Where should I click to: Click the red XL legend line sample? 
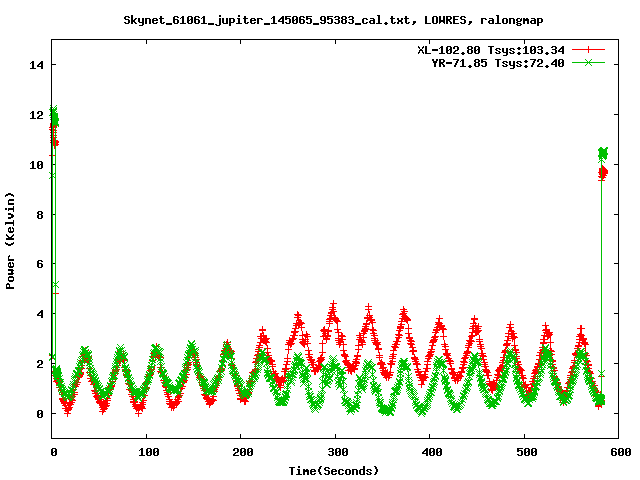click(589, 49)
